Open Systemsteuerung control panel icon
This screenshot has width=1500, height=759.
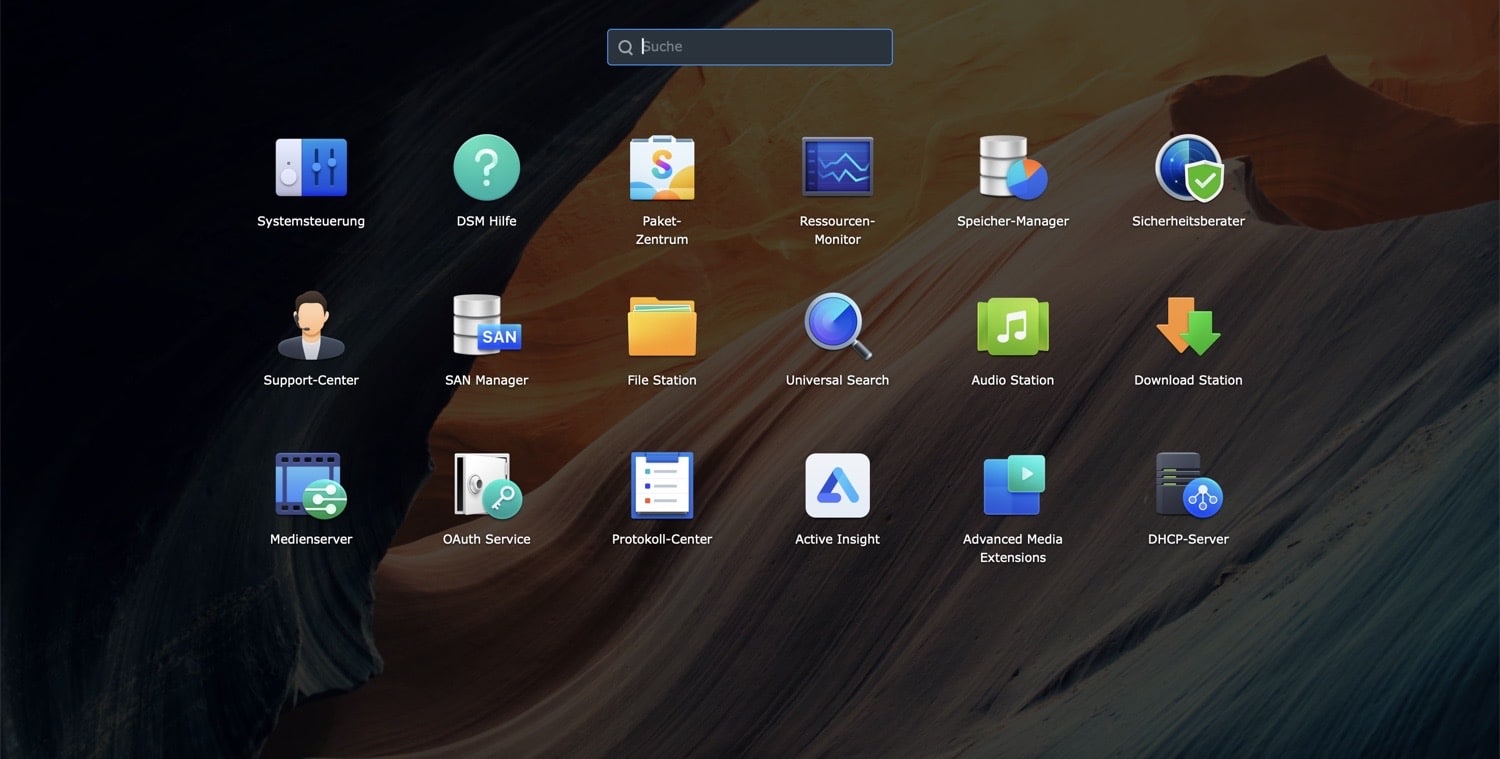point(311,168)
